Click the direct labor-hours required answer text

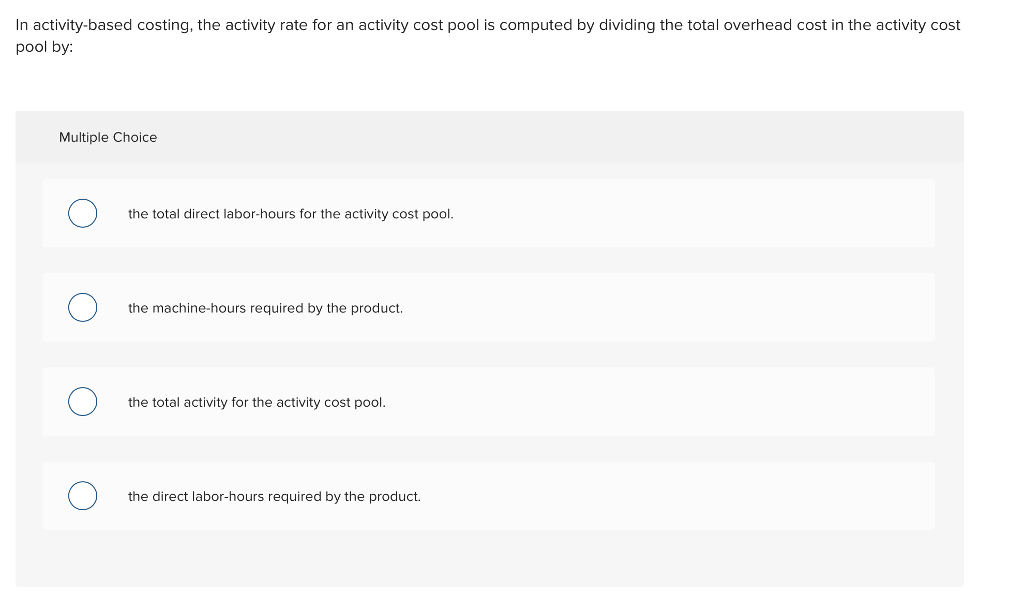pyautogui.click(x=274, y=496)
